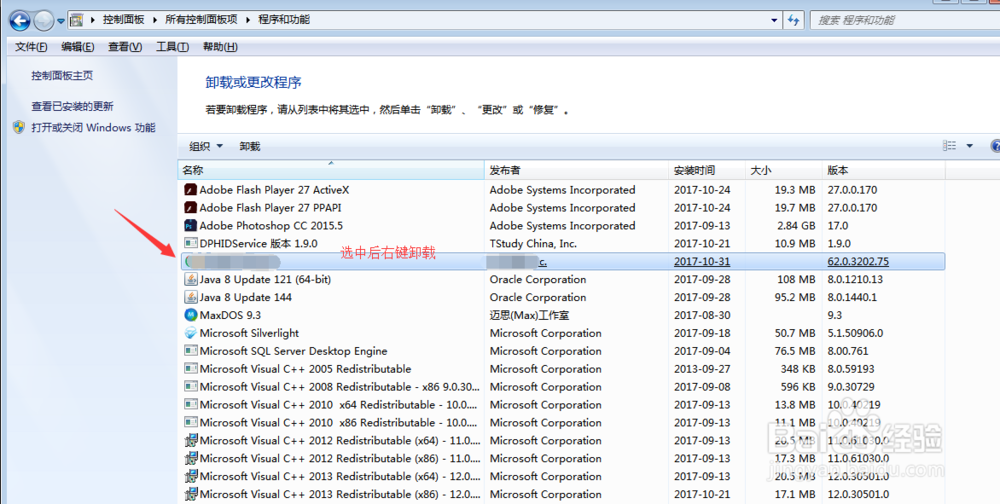Click the Visual C++ 2010 x64 icon
Viewport: 1000px width, 504px height.
190,404
